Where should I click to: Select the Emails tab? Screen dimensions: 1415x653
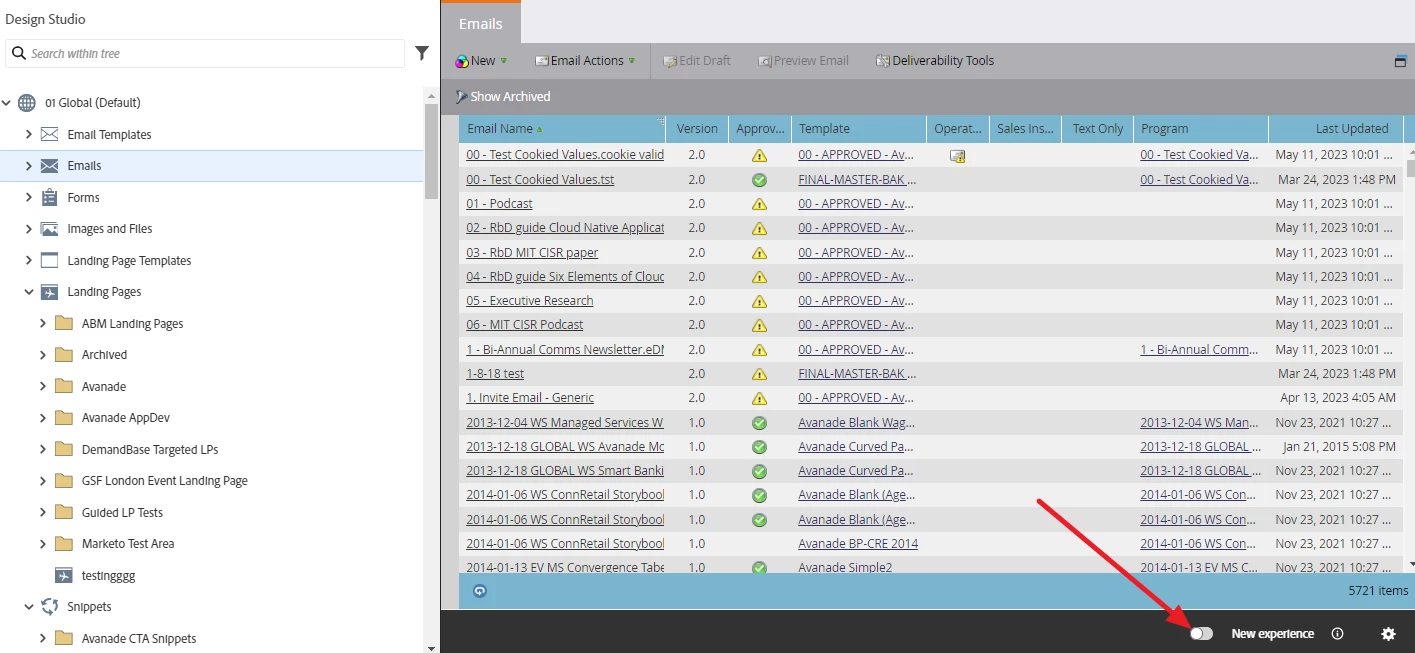(481, 24)
